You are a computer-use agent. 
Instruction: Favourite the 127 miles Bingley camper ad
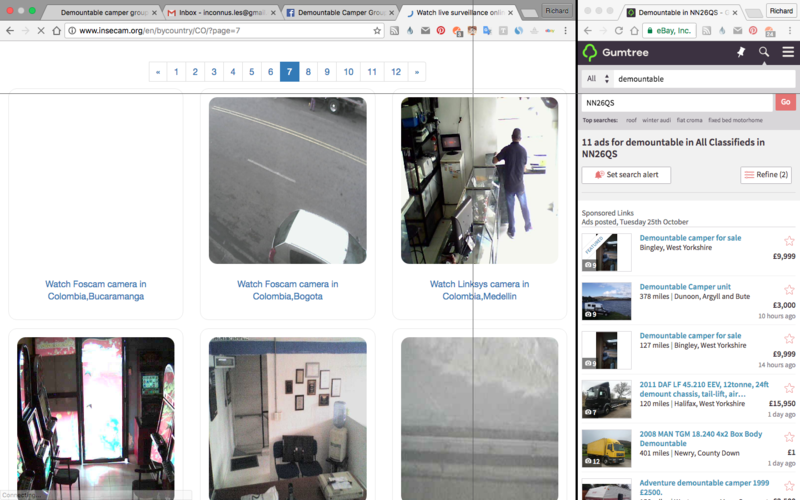tap(789, 339)
